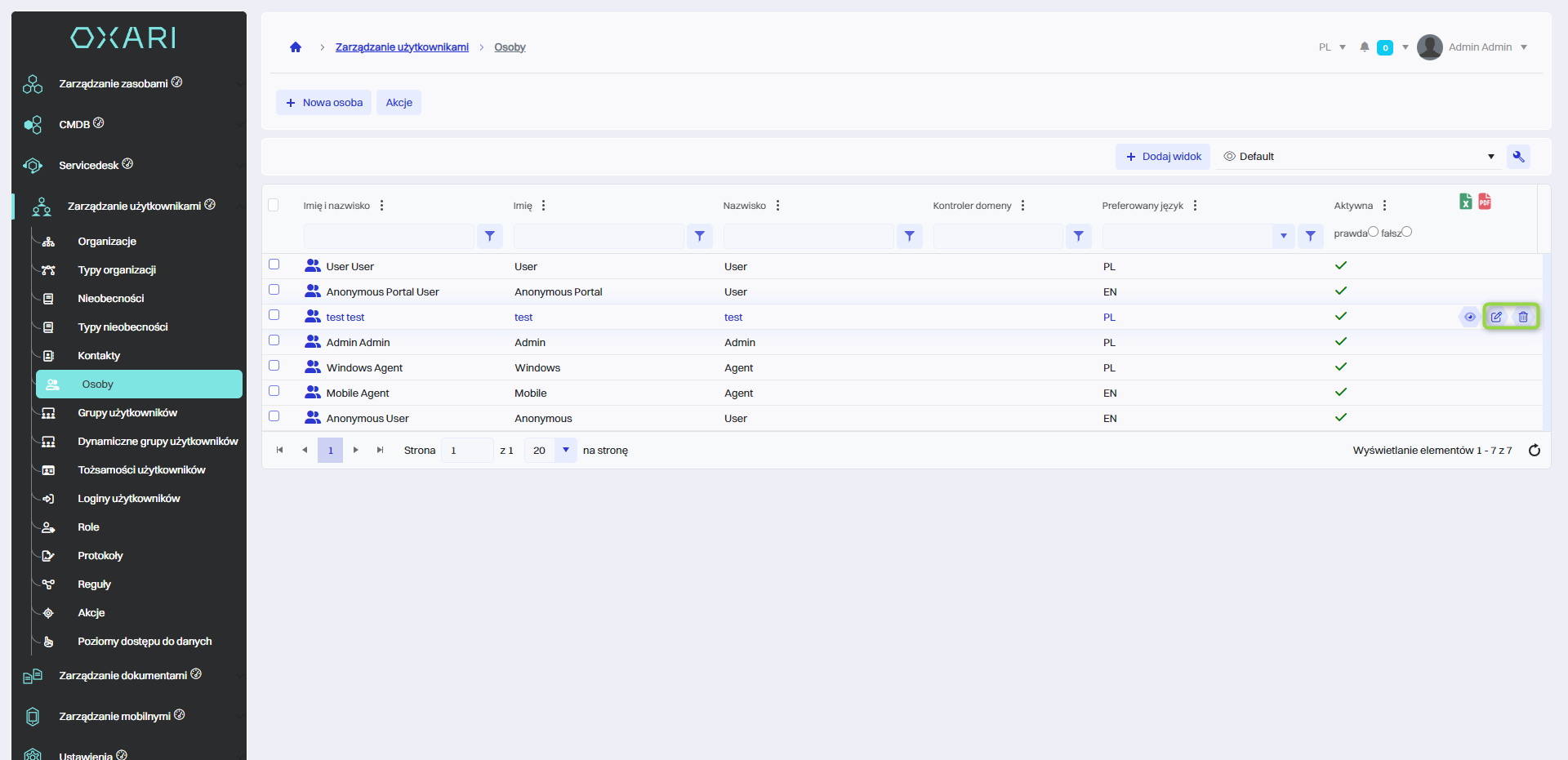
Task: Click the Imię i nazwisko filter field
Action: click(389, 236)
